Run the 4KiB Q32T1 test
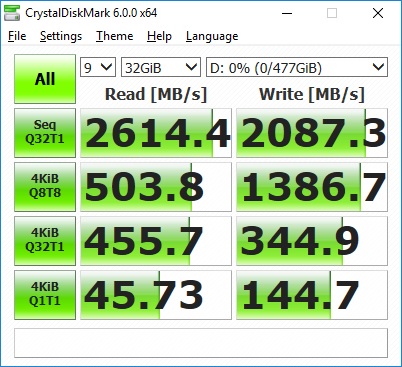 45,241
